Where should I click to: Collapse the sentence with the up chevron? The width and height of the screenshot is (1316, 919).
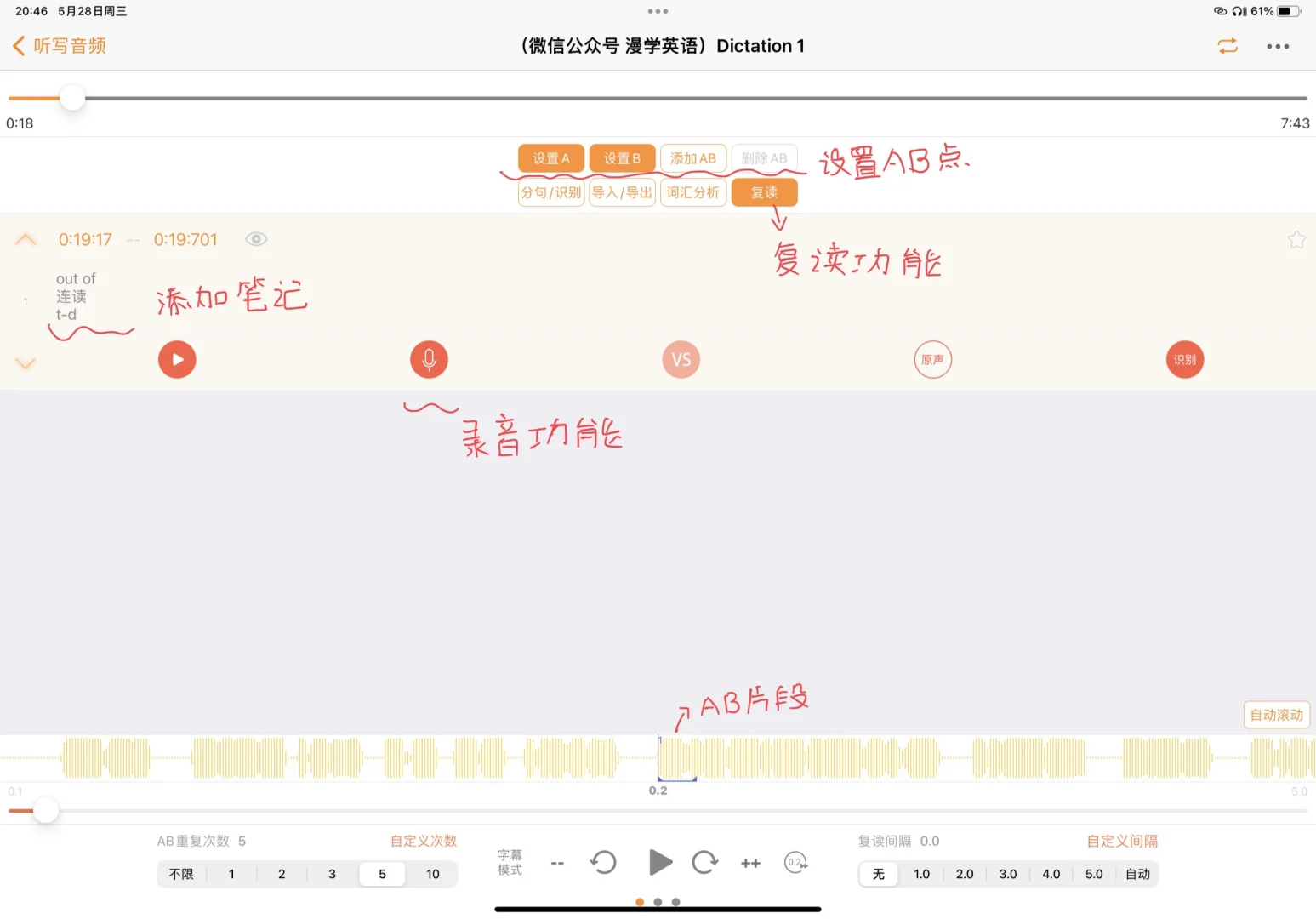click(26, 239)
